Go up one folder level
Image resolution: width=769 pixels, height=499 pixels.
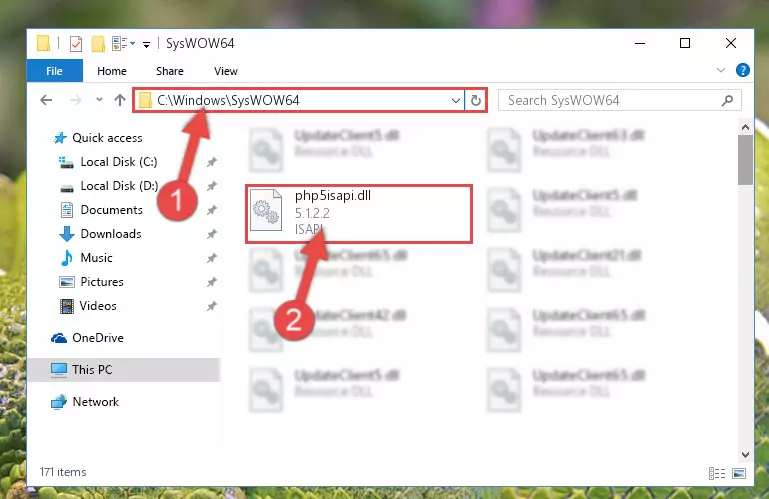coord(120,100)
